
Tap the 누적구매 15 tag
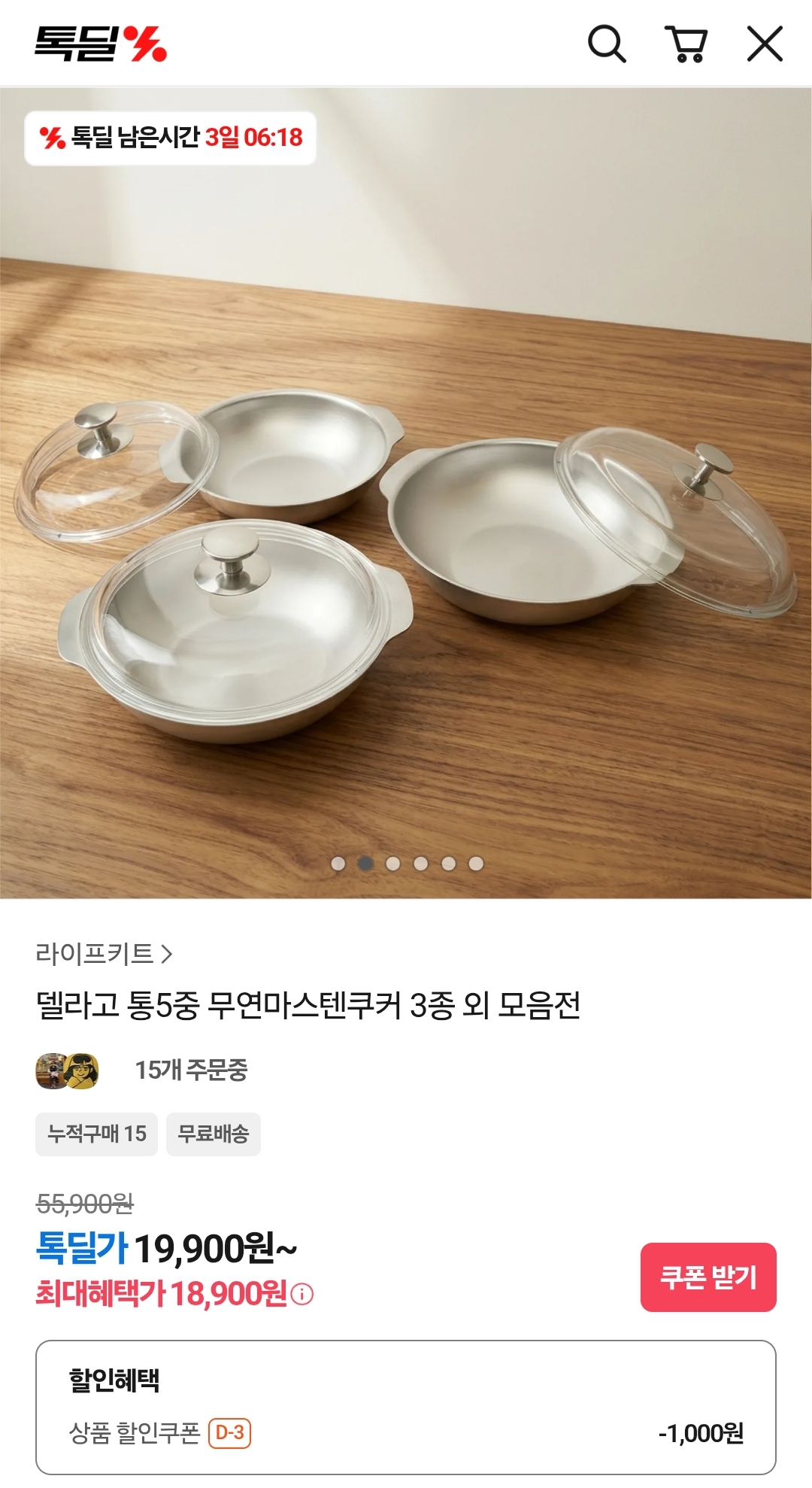click(x=96, y=1134)
